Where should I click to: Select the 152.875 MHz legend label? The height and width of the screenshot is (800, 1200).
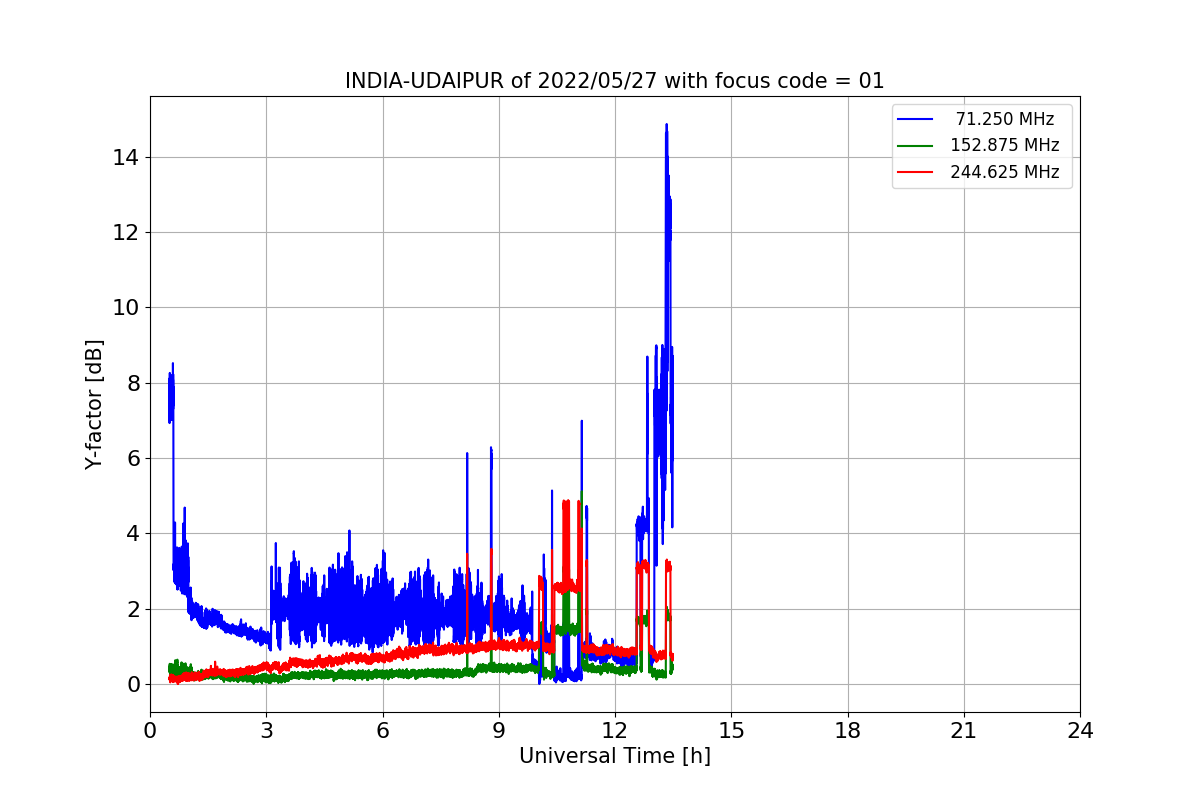1005,145
